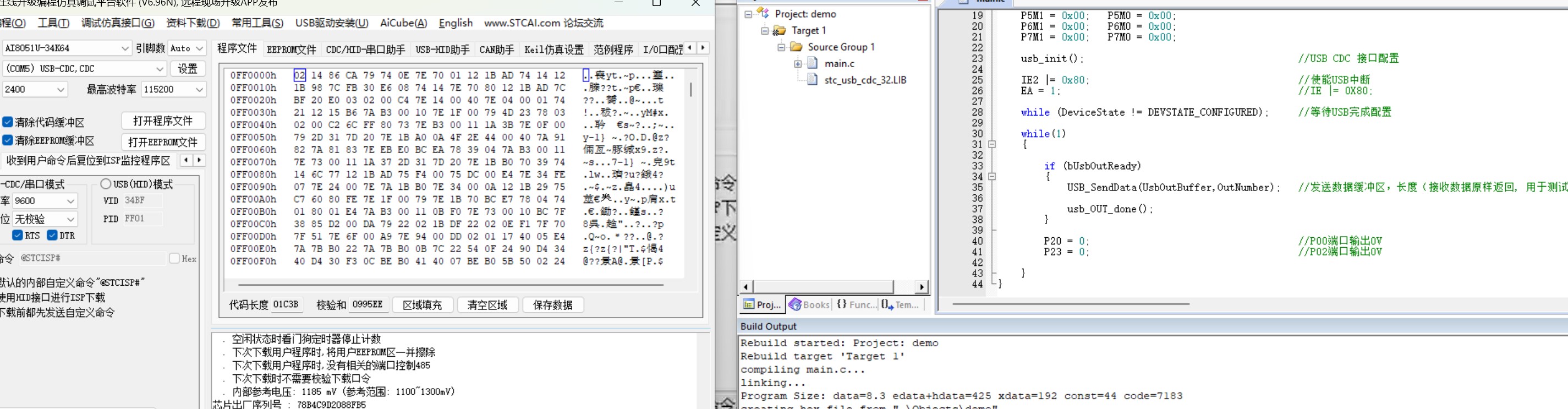Collapse the Target 1 tree node

coord(765,30)
